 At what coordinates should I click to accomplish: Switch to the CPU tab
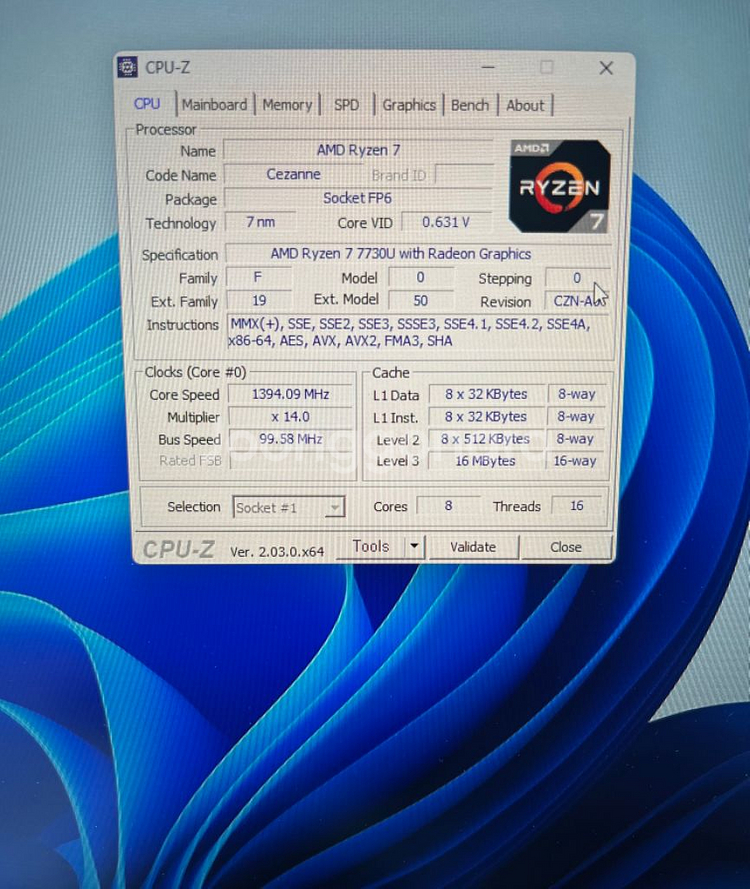(147, 104)
